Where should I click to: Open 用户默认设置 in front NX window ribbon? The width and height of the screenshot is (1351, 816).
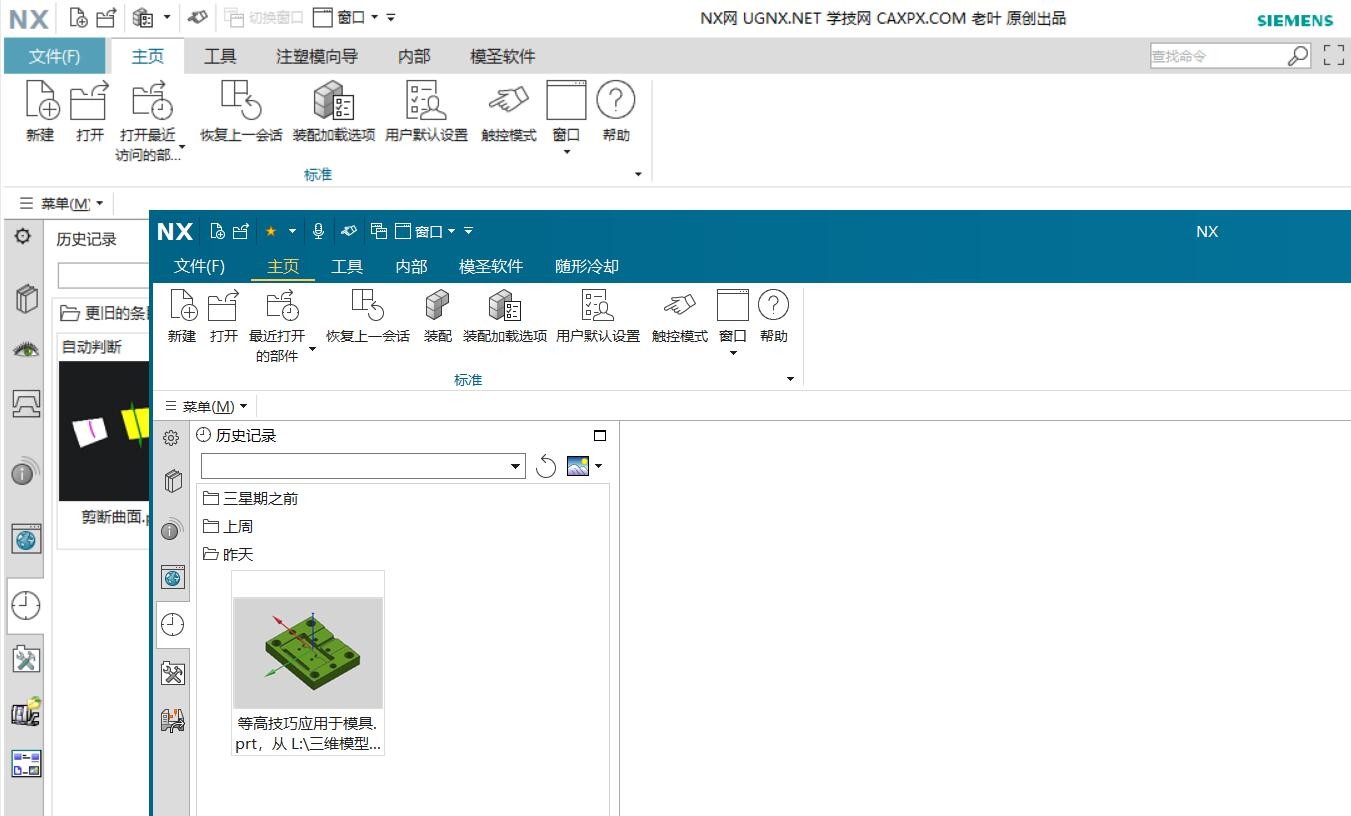click(598, 316)
